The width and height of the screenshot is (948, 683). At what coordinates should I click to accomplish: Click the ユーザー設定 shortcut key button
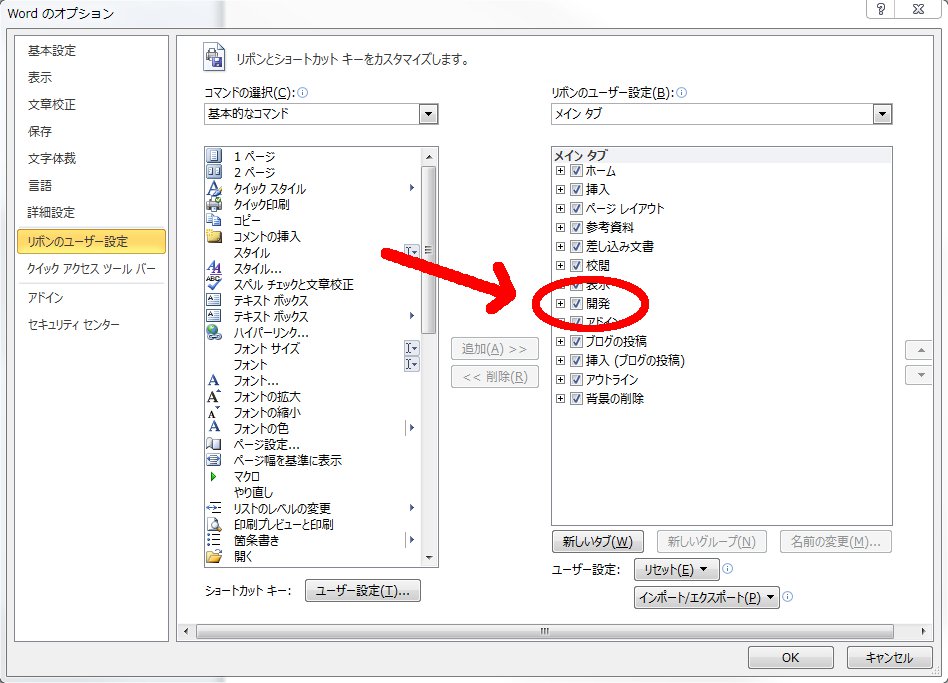click(362, 591)
